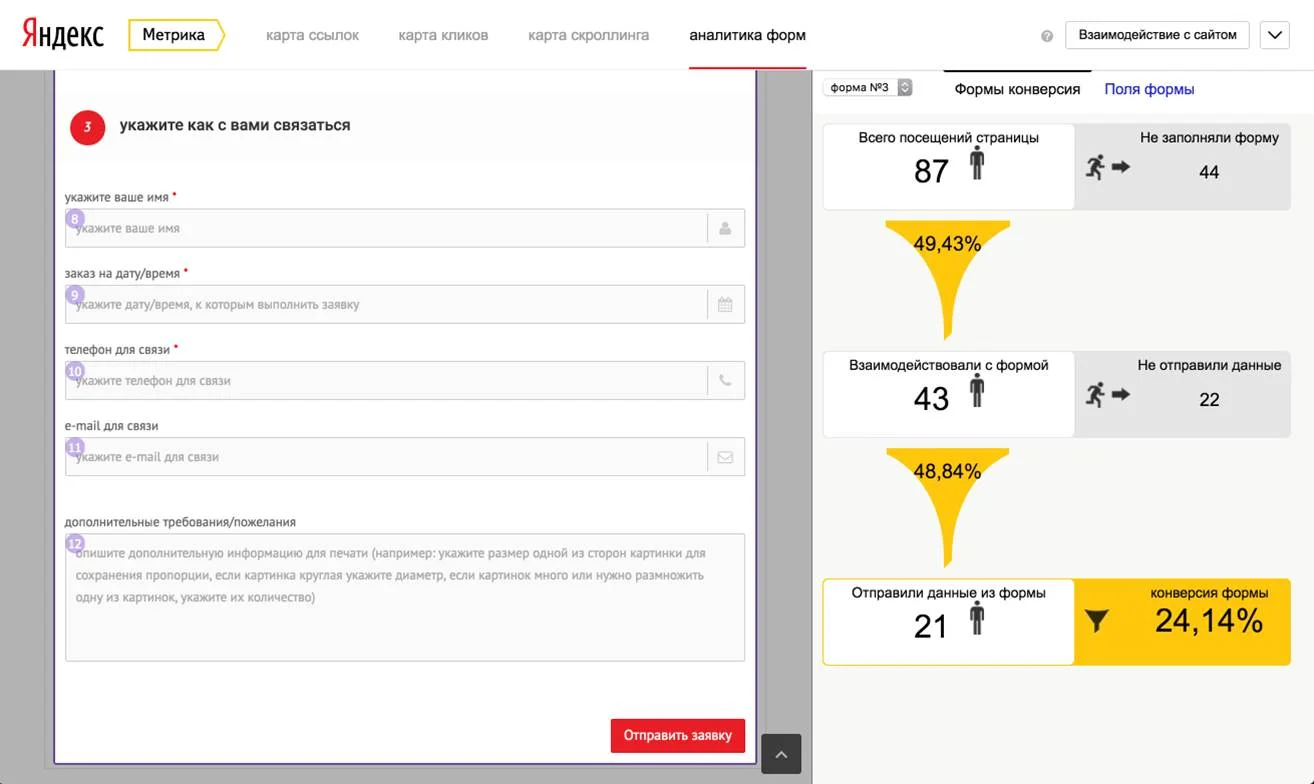The width and height of the screenshot is (1314, 784).
Task: Open the Метрика logo link
Action: click(176, 35)
